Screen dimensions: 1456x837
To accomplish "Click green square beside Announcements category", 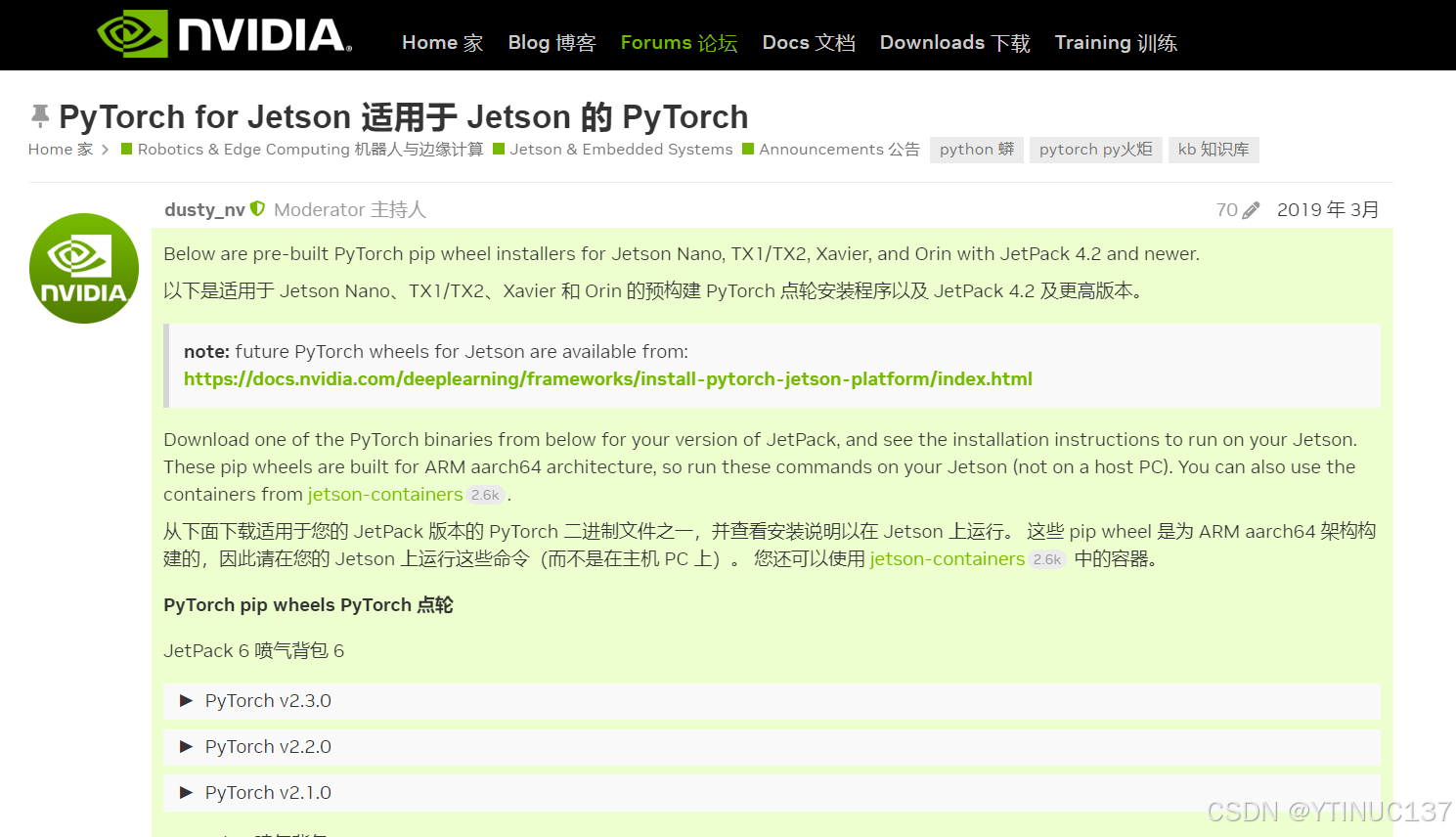I will [748, 149].
